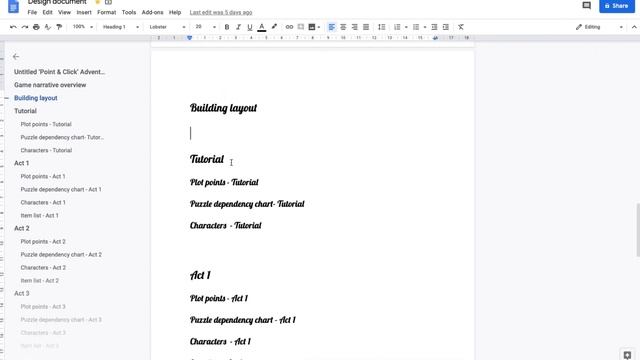The height and width of the screenshot is (360, 640).
Task: Click the vertical scrollbar thumb
Action: 638,230
